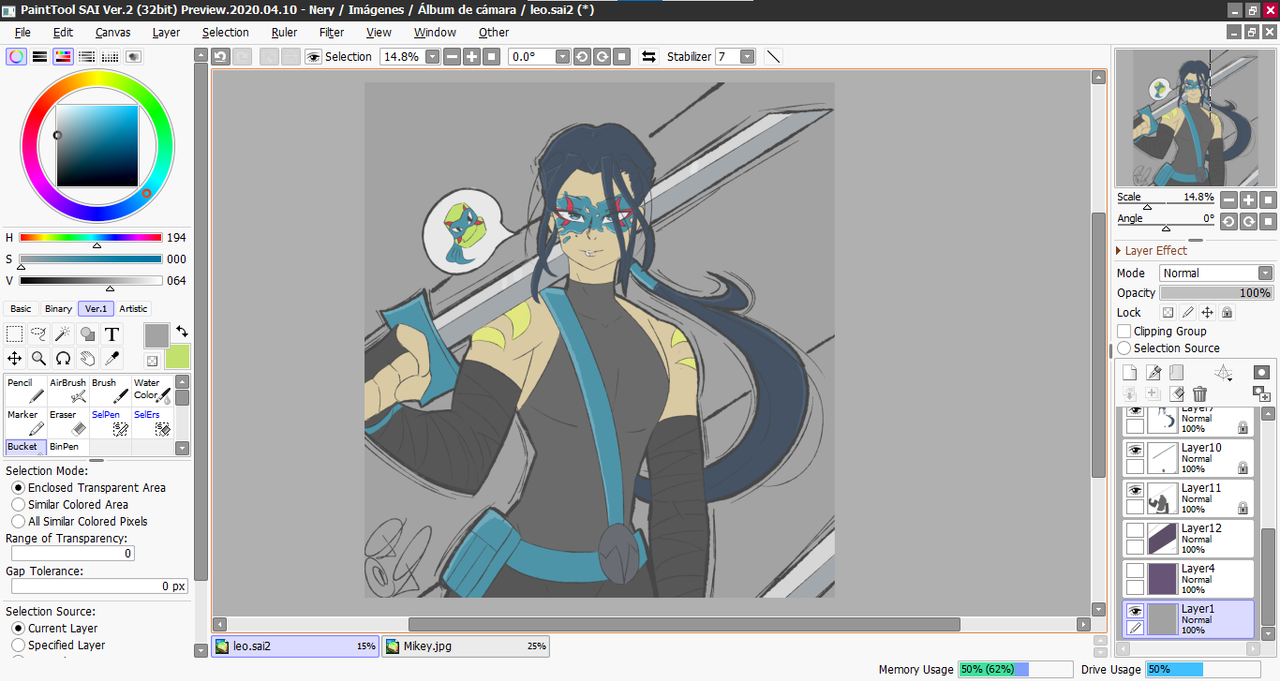The image size is (1280, 681).
Task: Open the Canvas menu
Action: point(113,33)
